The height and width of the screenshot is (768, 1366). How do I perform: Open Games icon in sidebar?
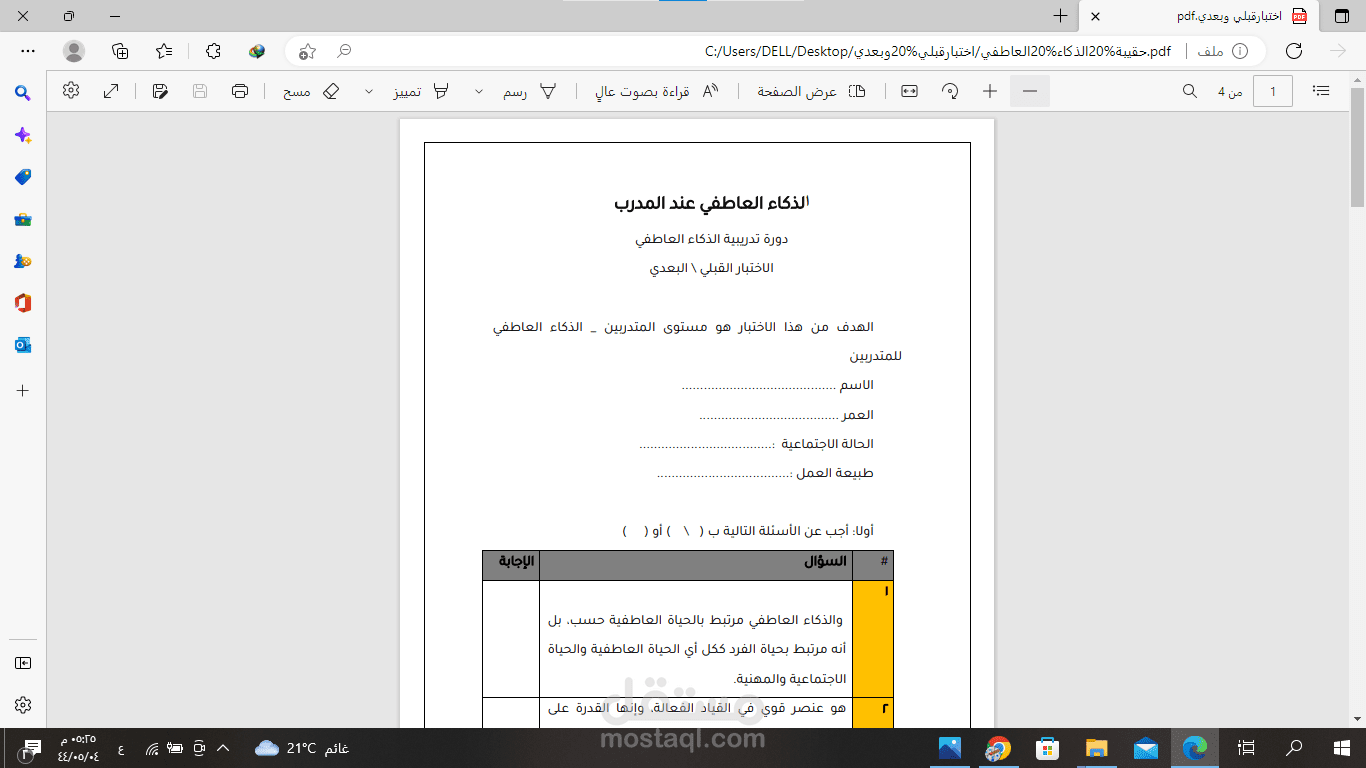[23, 261]
